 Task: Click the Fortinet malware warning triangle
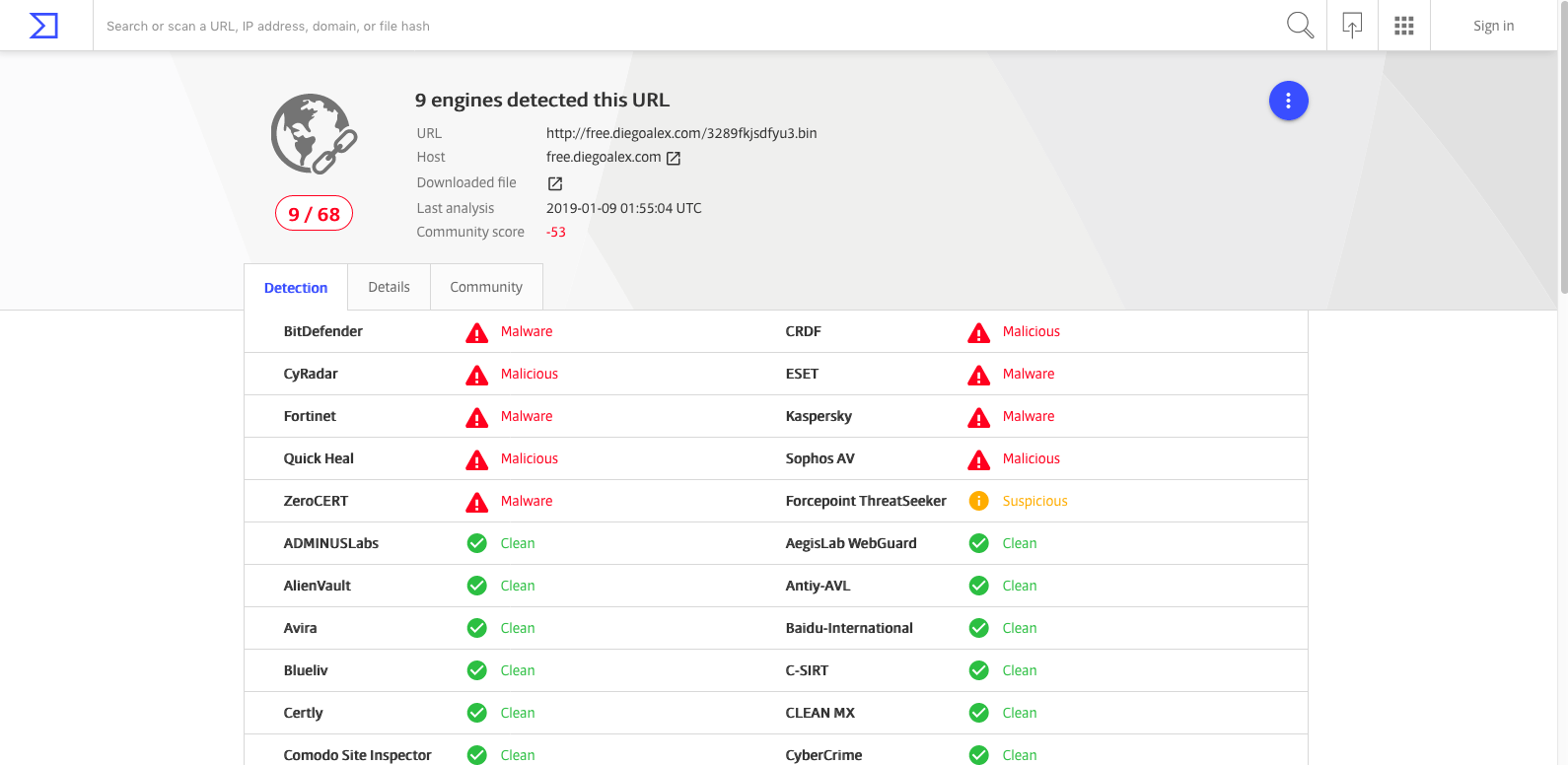pos(477,417)
